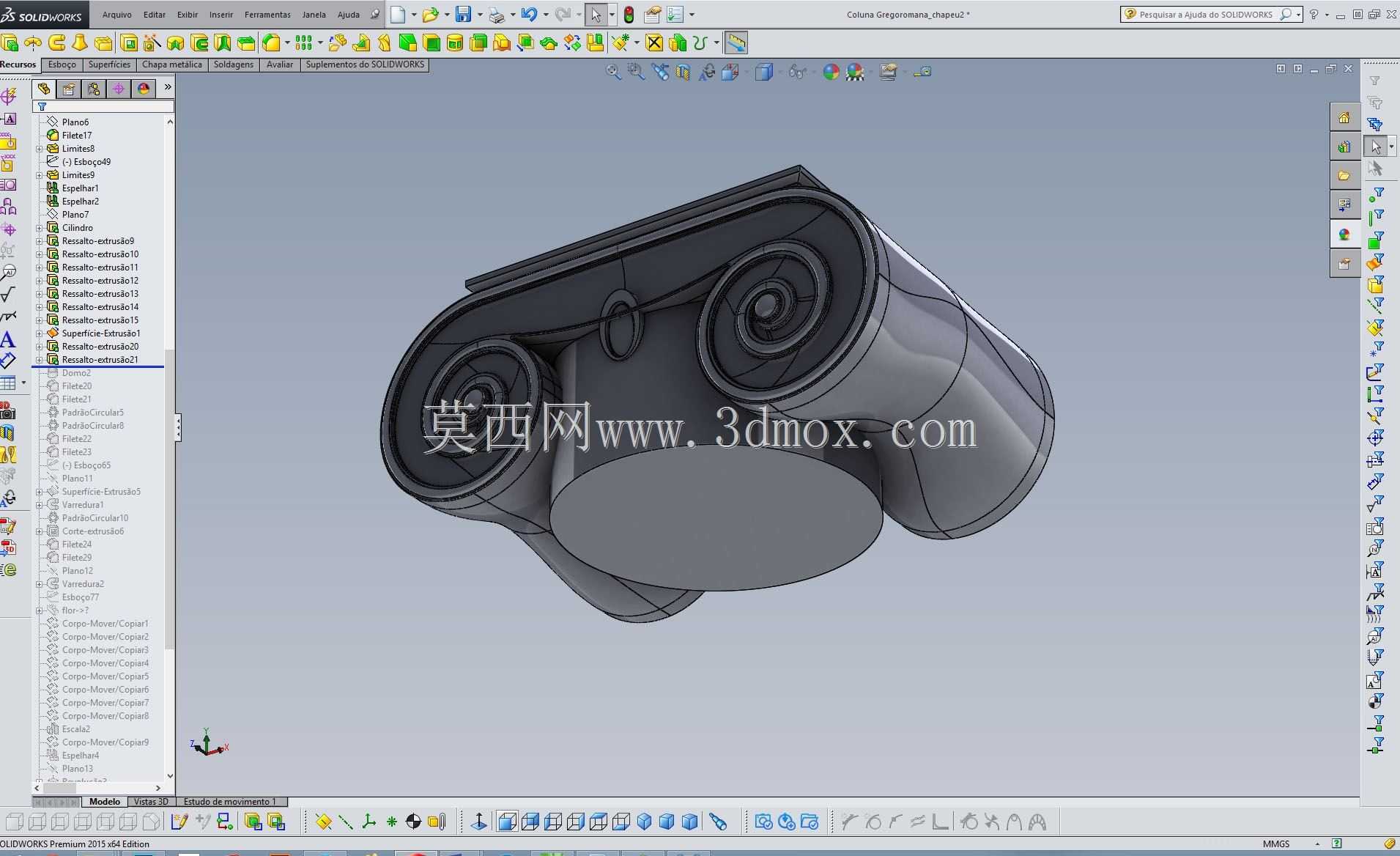Click the house icon in the task pane
Viewport: 1400px width, 856px height.
[x=1344, y=117]
